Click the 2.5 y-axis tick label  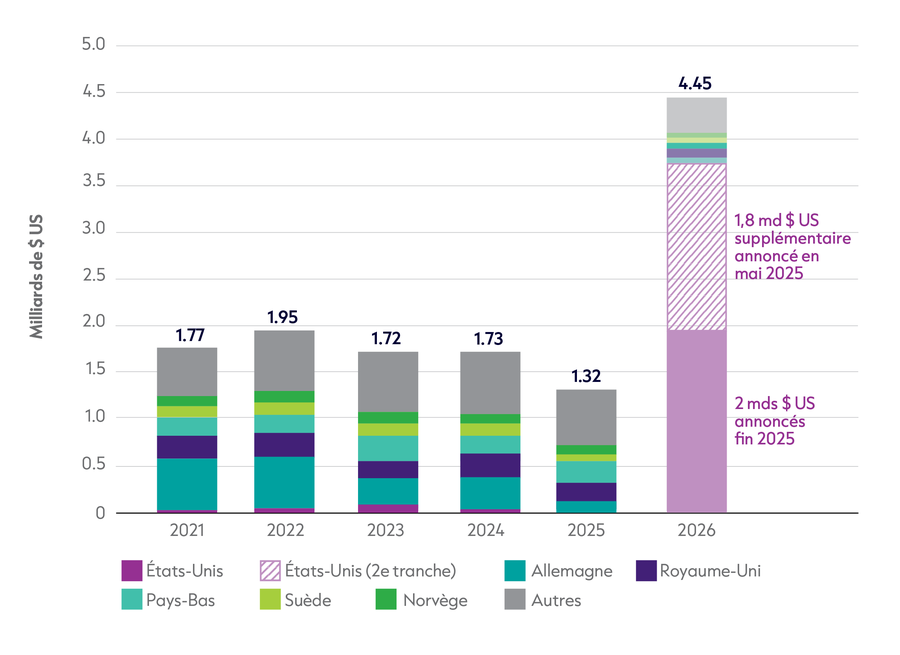[x=94, y=276]
